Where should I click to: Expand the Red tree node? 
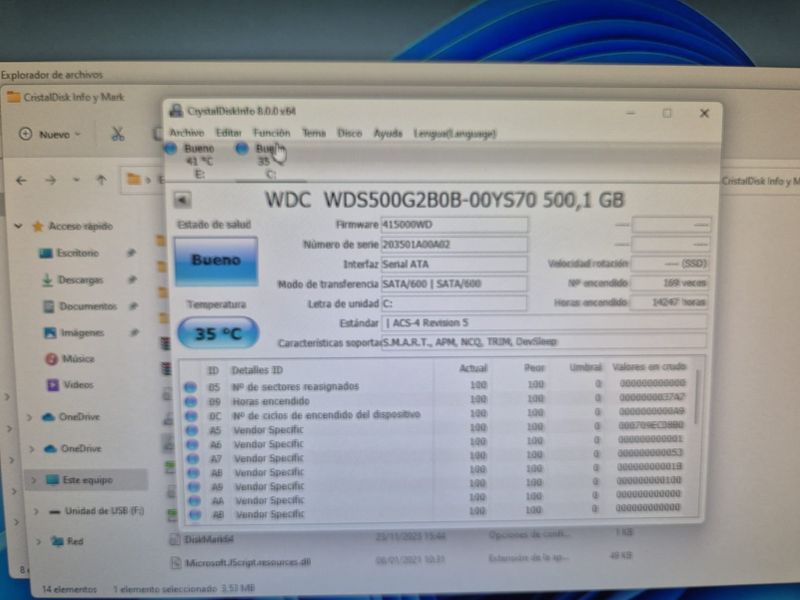(x=38, y=541)
